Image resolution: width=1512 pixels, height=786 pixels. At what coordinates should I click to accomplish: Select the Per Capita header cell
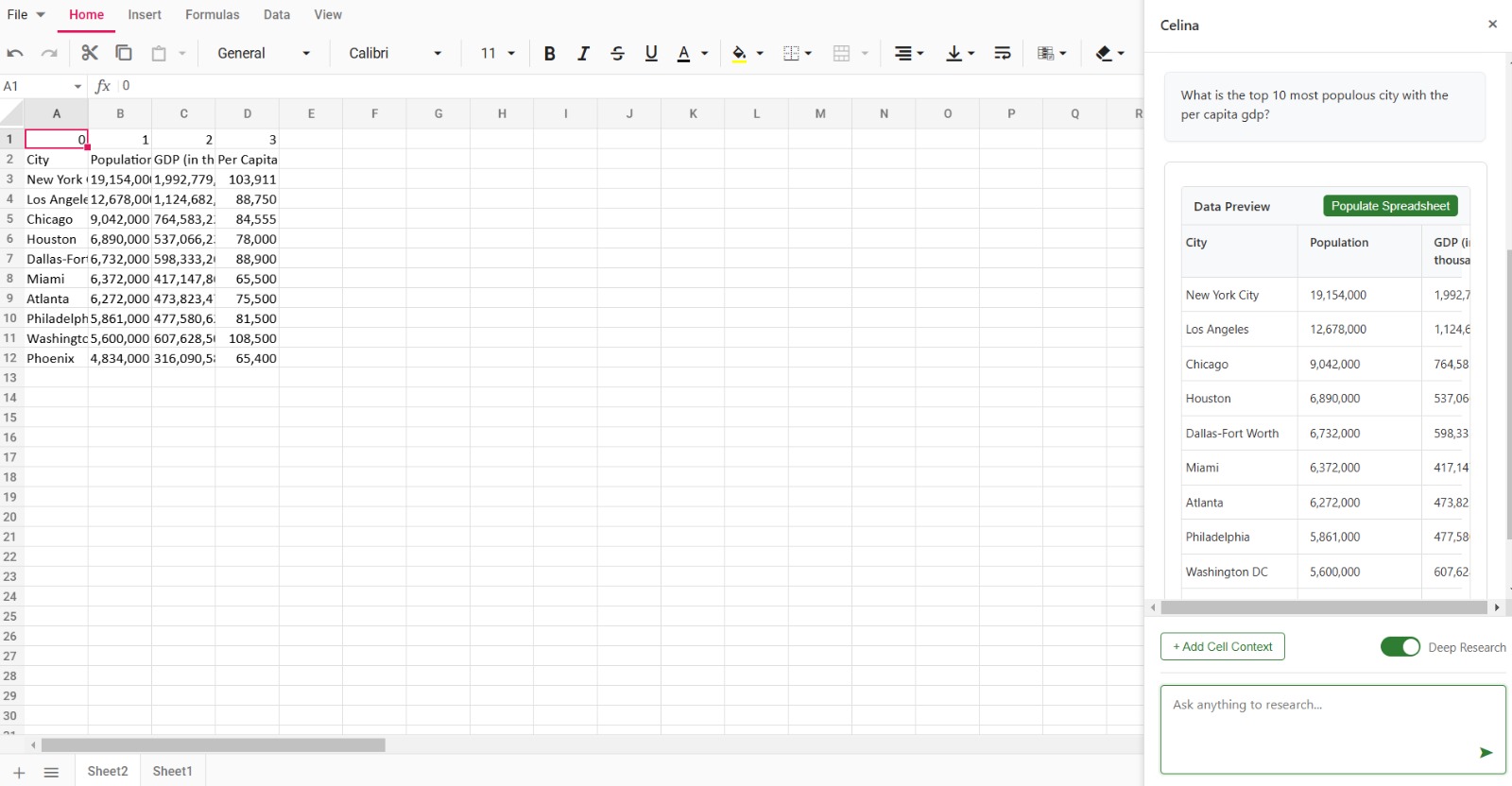tap(248, 160)
